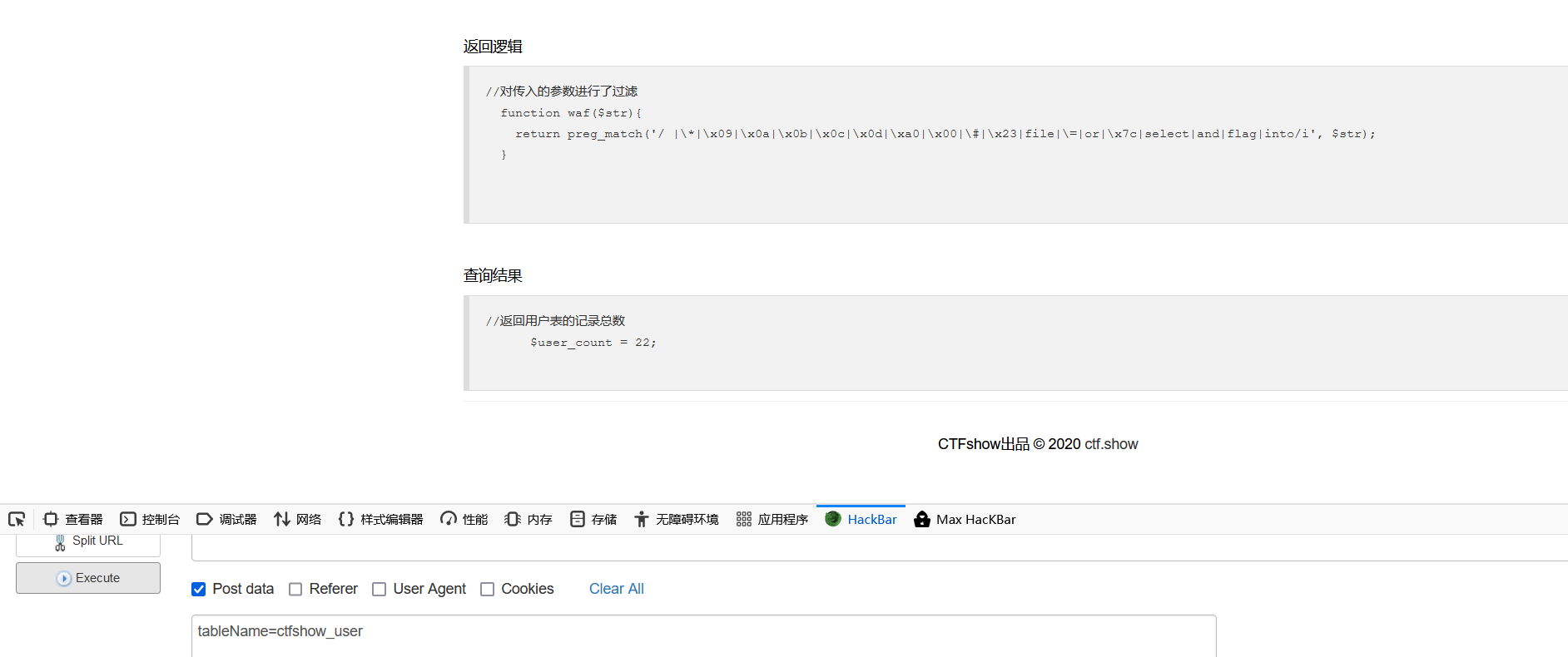Click the Clear All link

click(x=617, y=589)
